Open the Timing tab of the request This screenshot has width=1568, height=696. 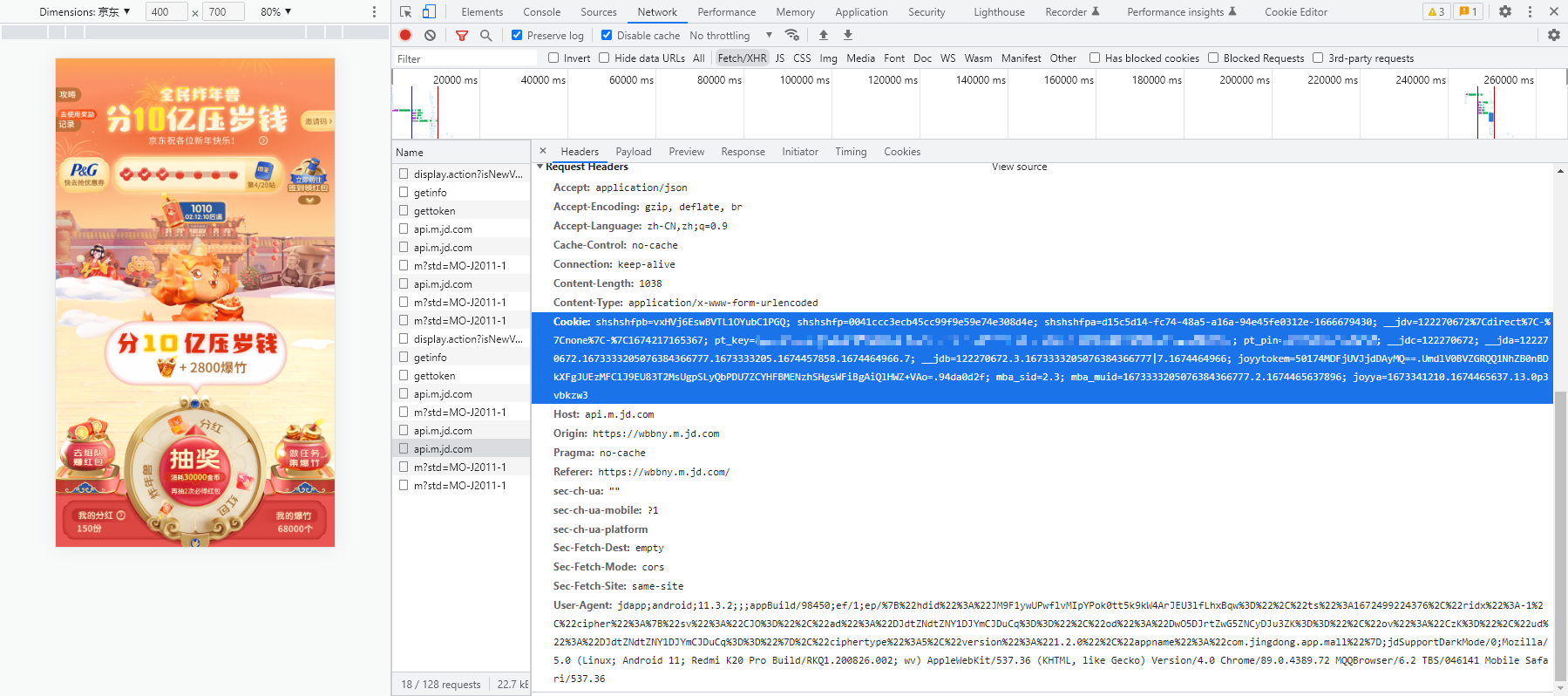pos(851,151)
